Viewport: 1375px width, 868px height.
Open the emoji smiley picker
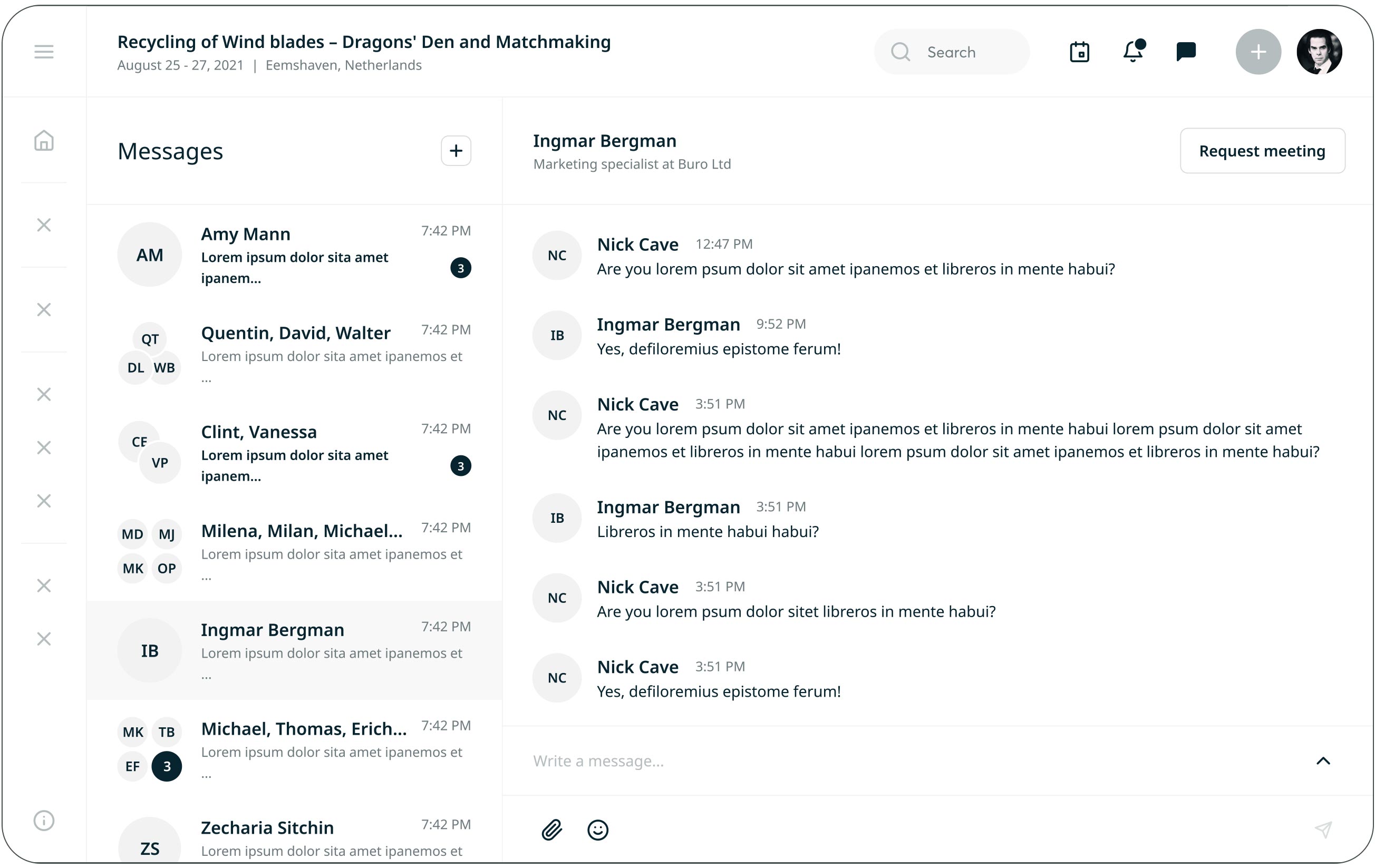click(x=597, y=829)
